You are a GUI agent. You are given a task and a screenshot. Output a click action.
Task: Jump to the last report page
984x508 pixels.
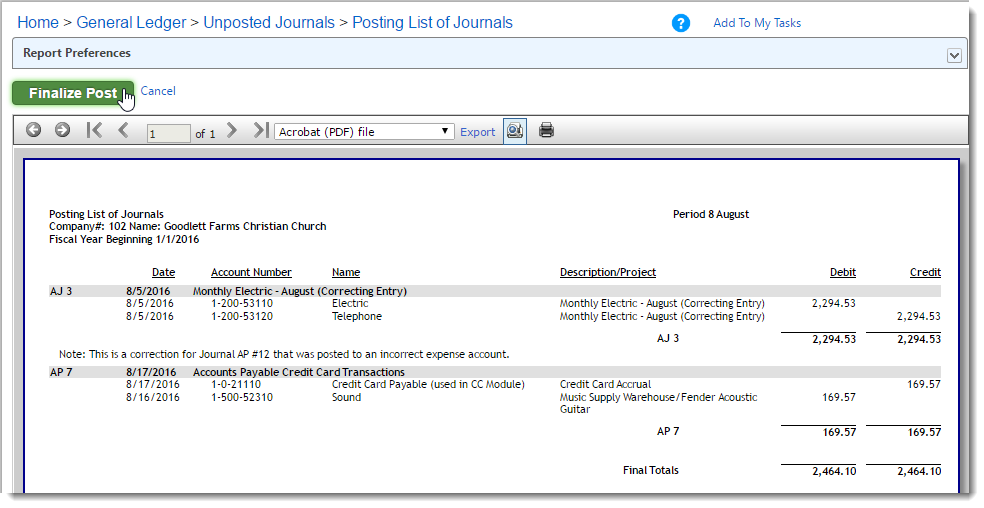tap(260, 130)
